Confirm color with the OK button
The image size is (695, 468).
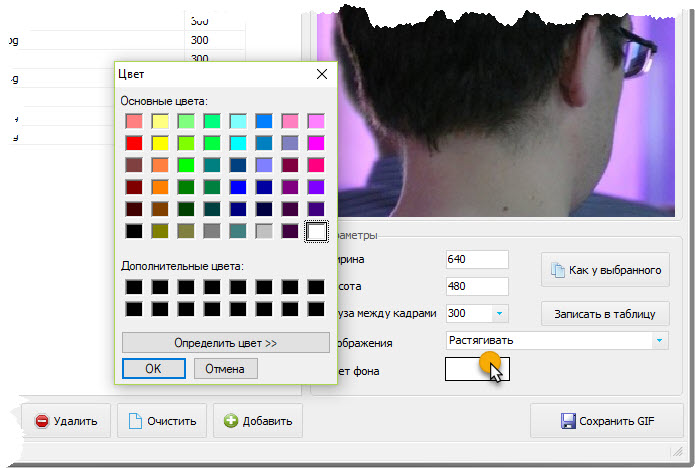(153, 368)
